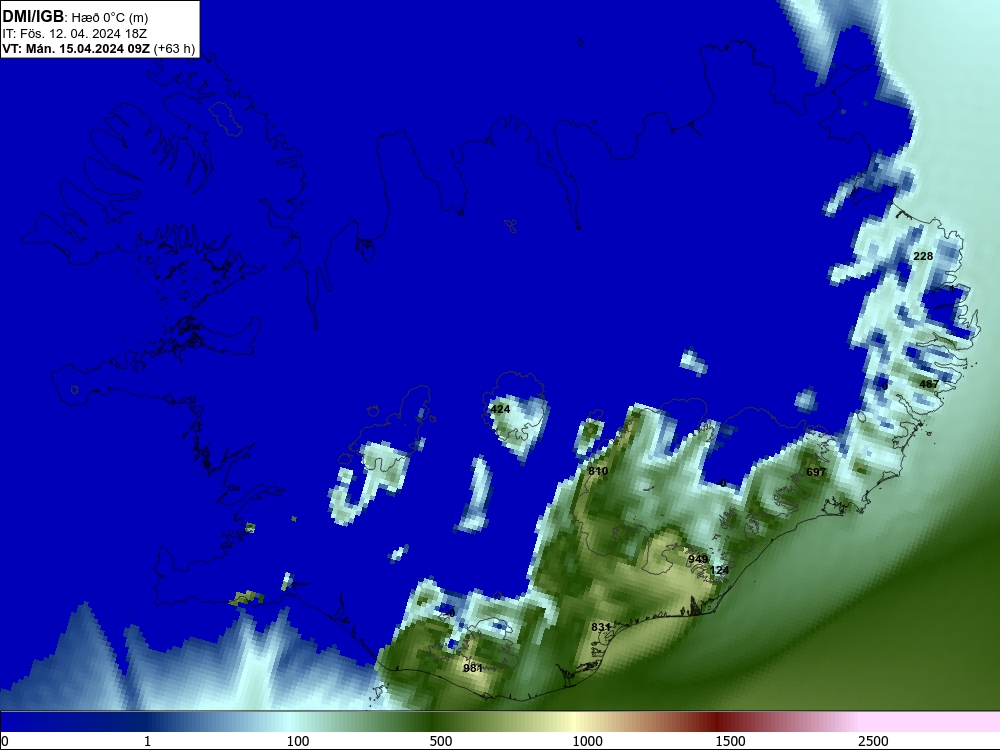
Task: Click the map value 487
Action: coord(929,383)
